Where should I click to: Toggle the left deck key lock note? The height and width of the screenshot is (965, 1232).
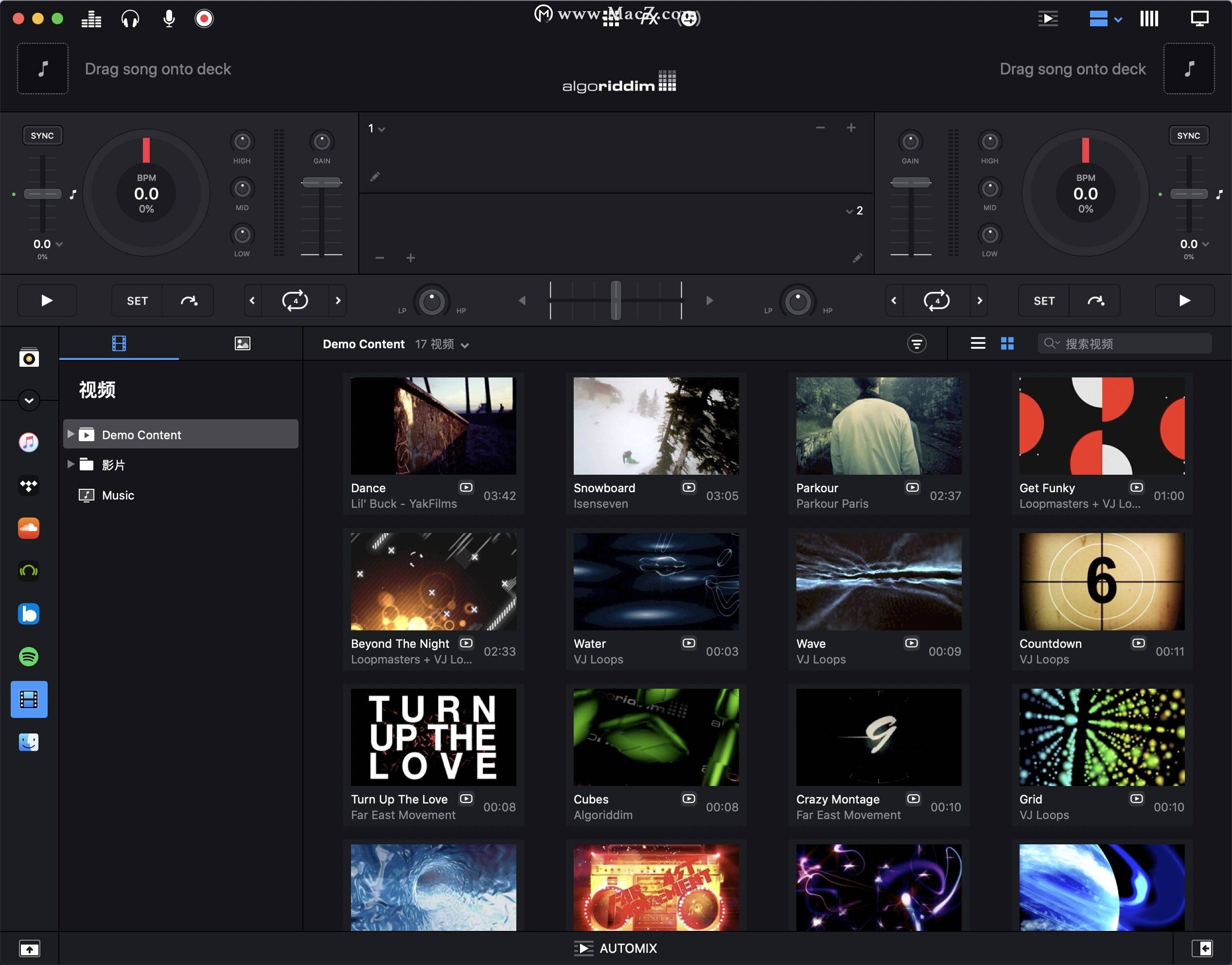(73, 195)
